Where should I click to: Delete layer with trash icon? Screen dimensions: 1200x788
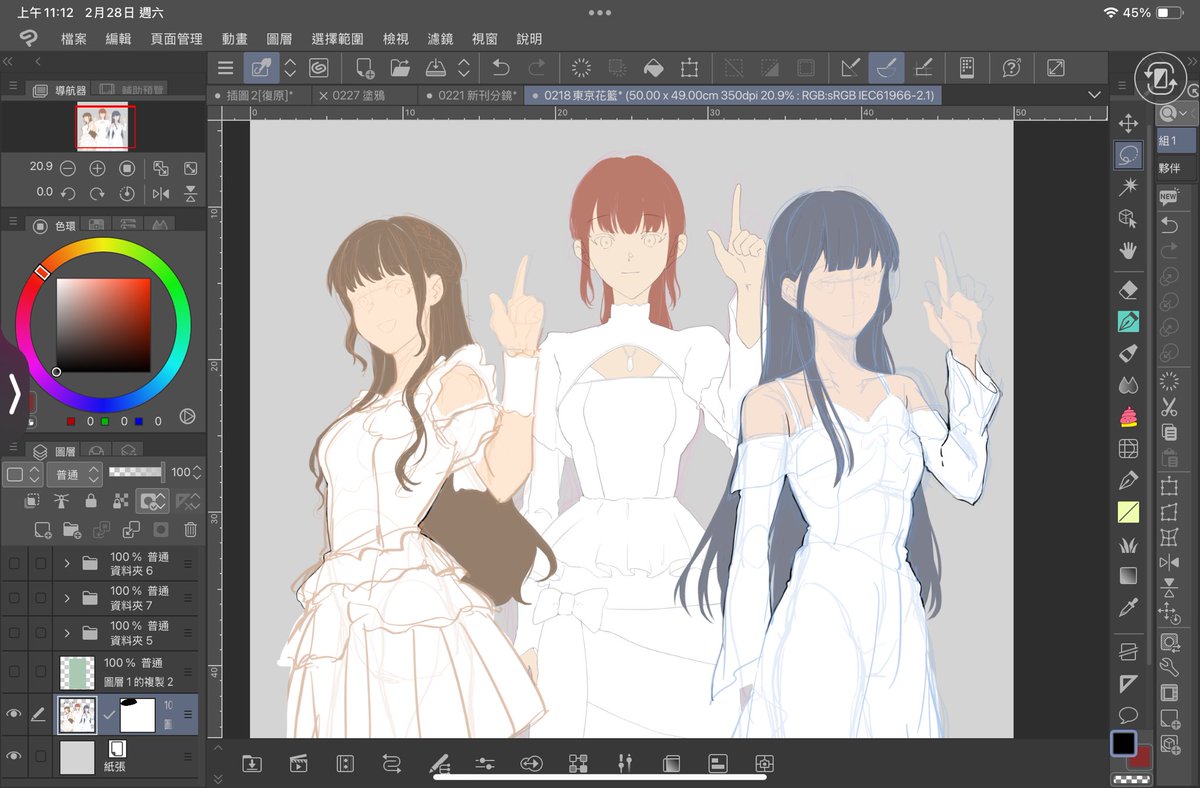coord(190,529)
